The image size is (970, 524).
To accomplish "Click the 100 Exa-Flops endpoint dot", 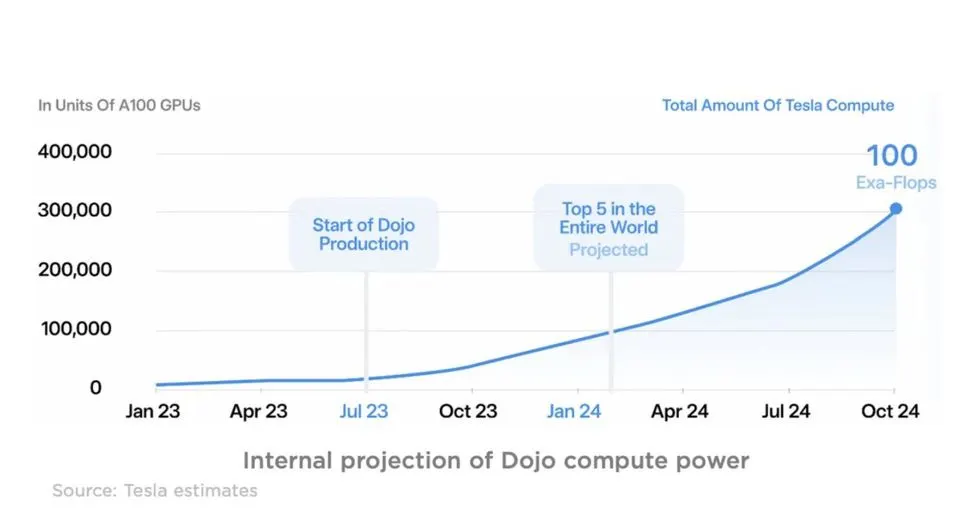I will [x=896, y=209].
